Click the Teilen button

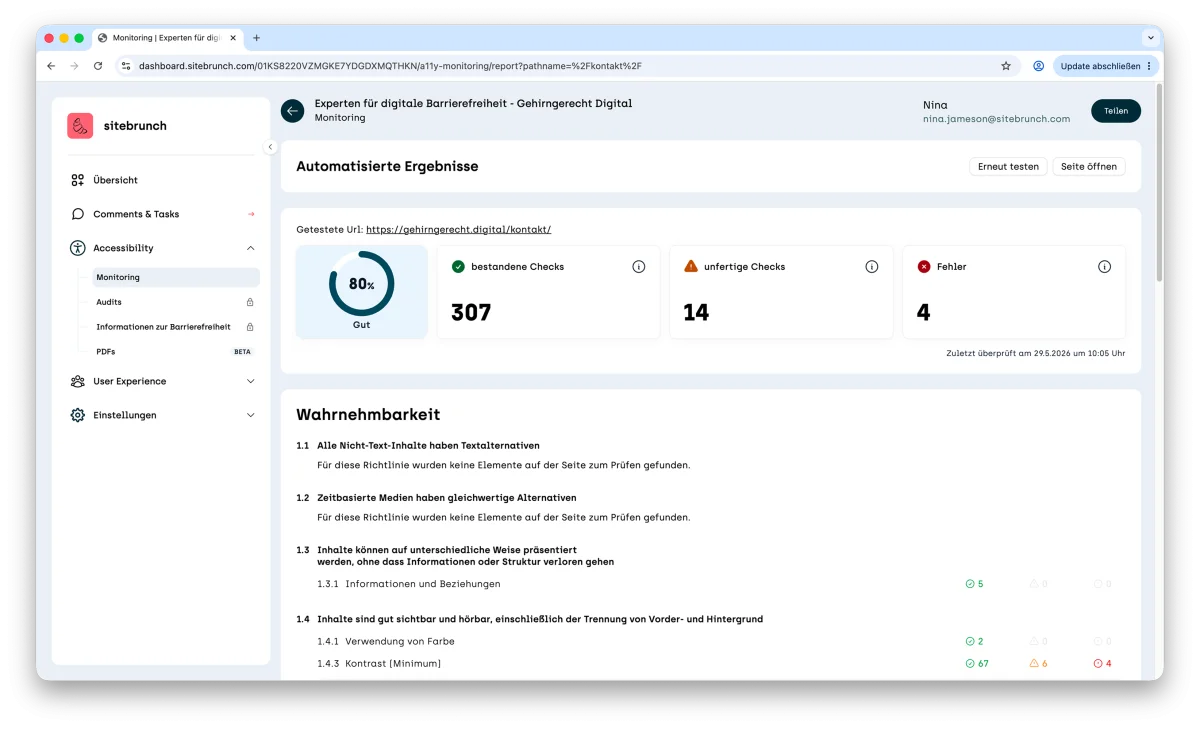[x=1116, y=111]
